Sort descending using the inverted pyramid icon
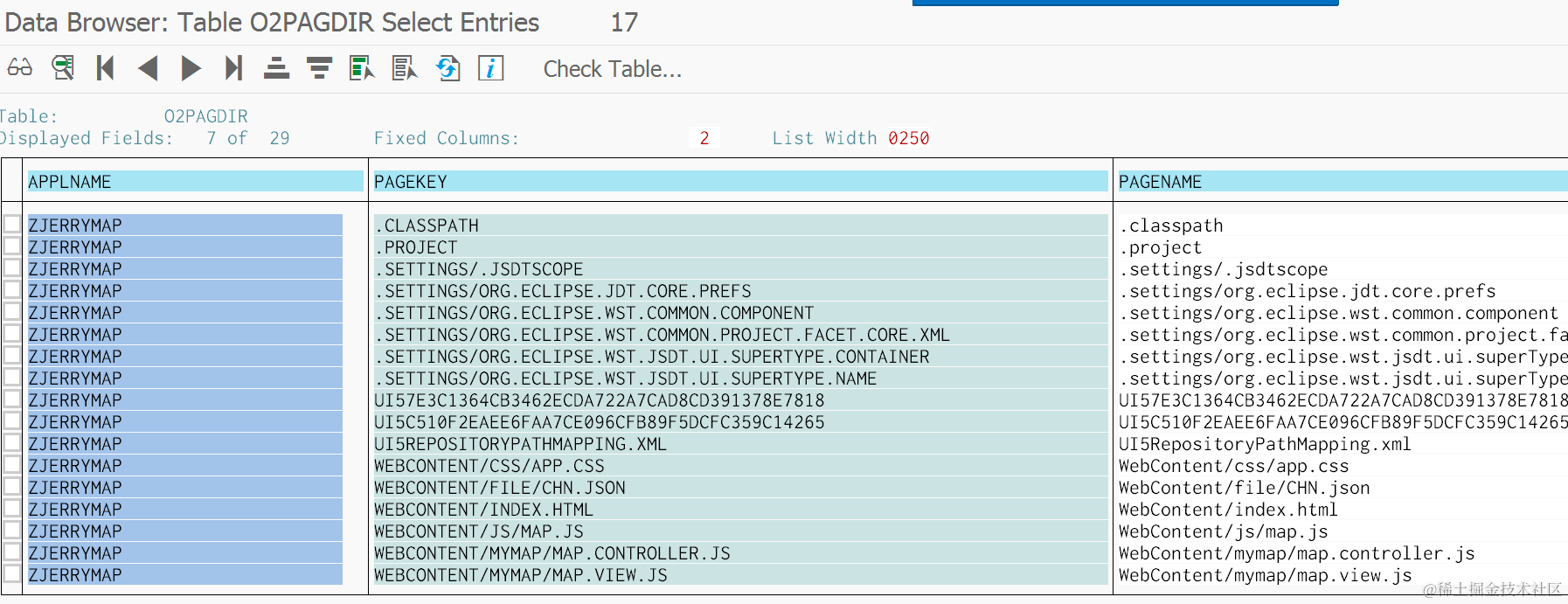Viewport: 1568px width, 604px height. click(319, 67)
